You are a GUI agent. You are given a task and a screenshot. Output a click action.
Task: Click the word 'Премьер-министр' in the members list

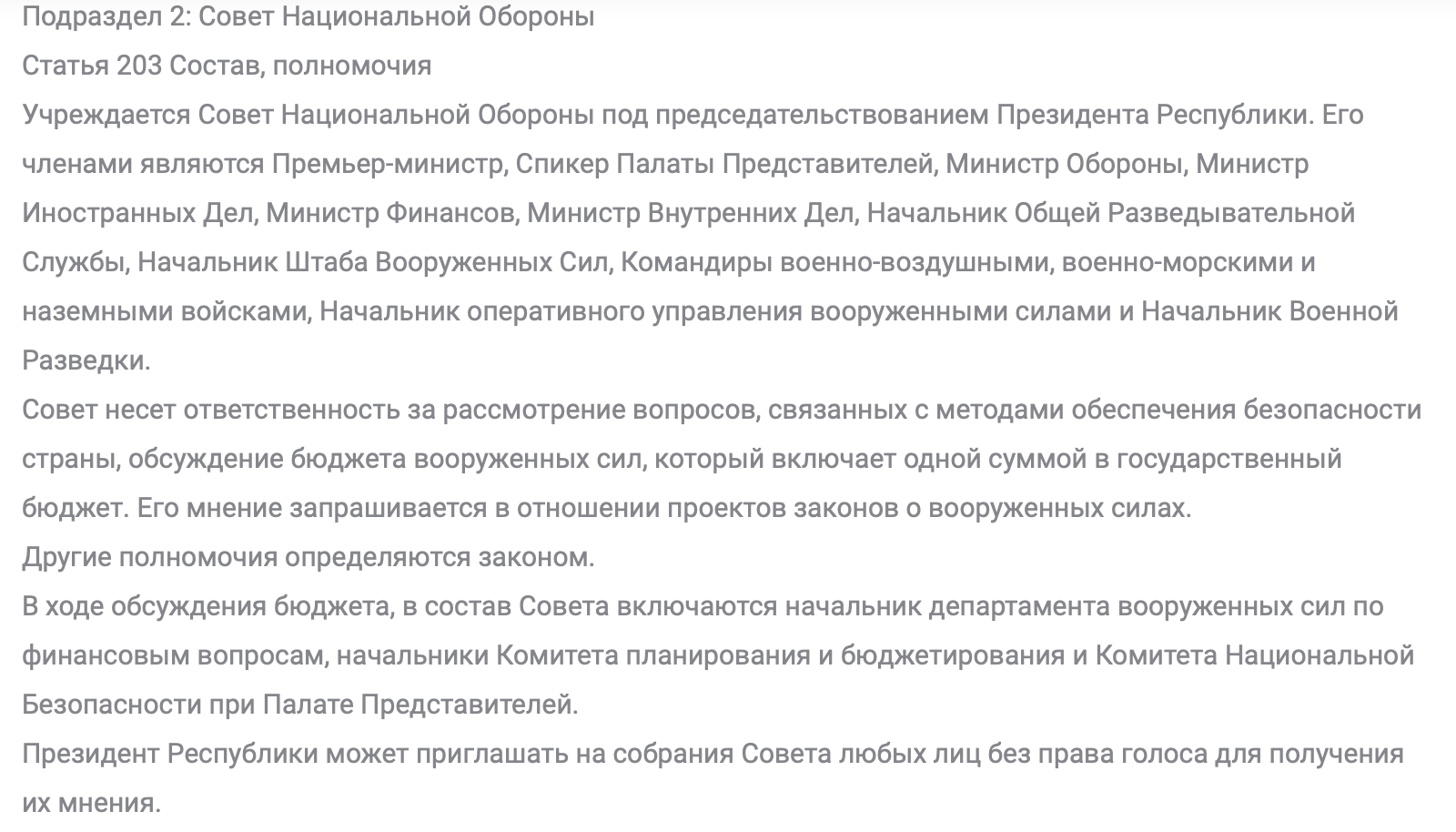[x=389, y=164]
